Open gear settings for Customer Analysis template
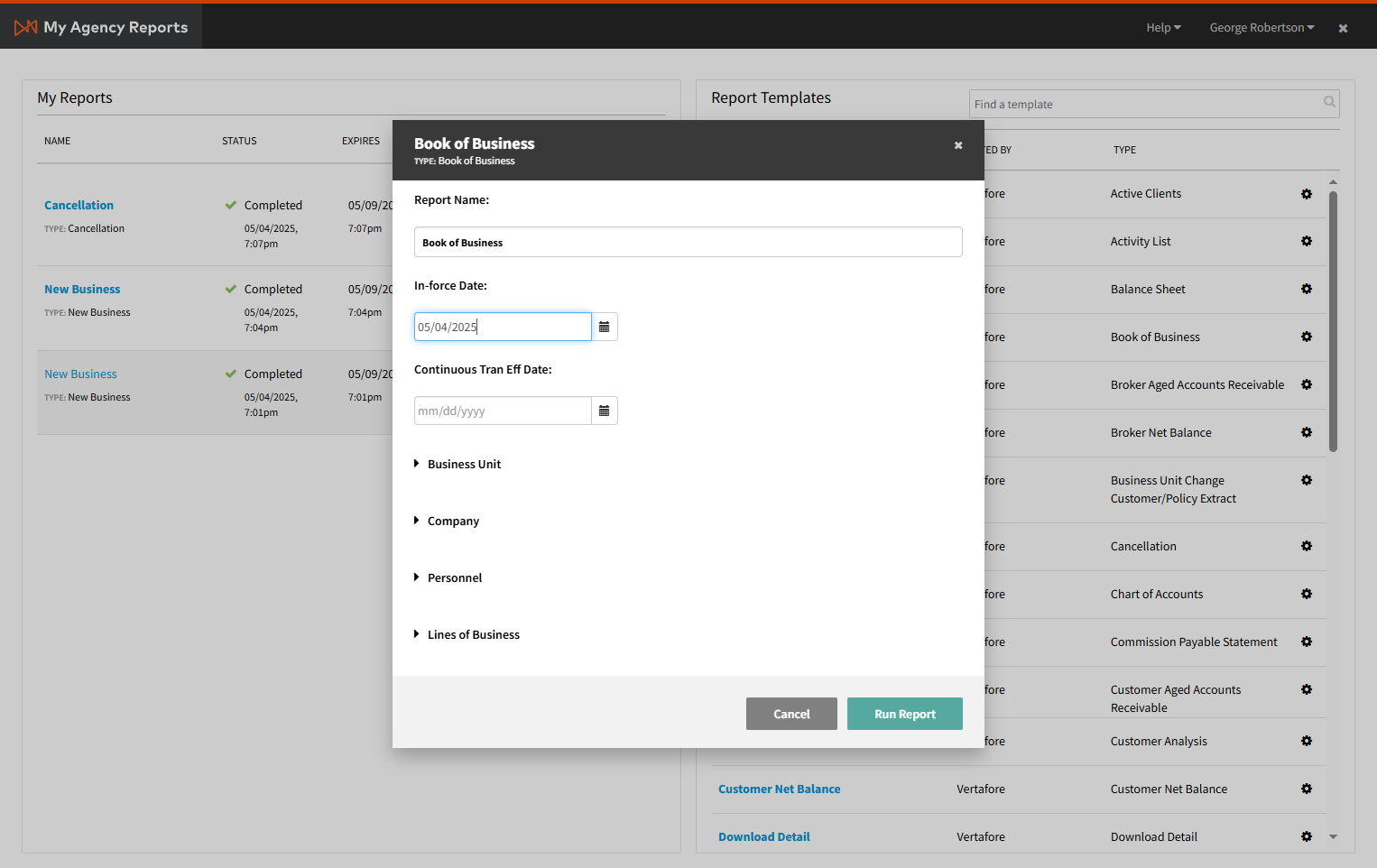Viewport: 1377px width, 868px height. tap(1307, 741)
